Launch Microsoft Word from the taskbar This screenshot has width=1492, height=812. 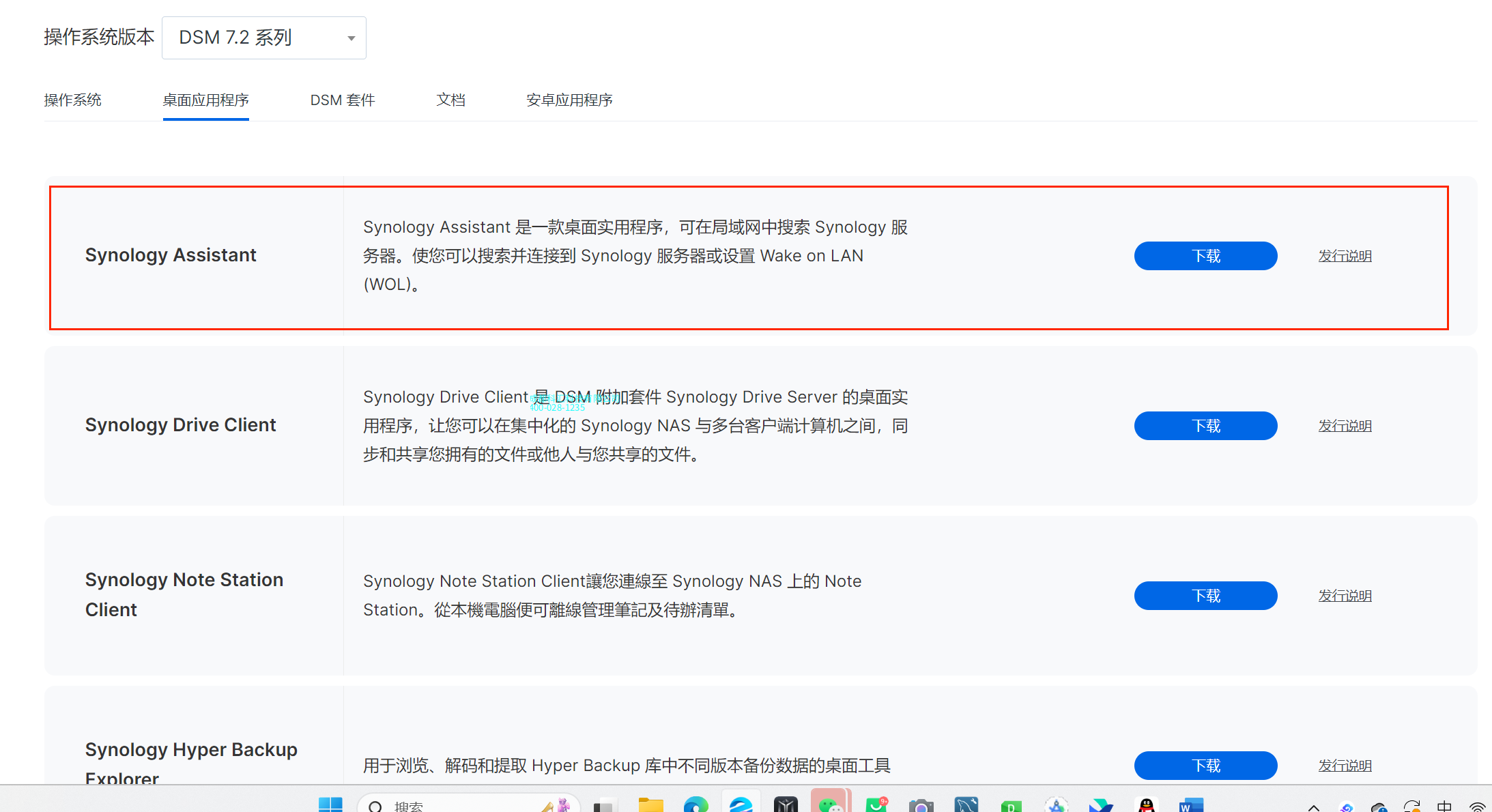(1191, 805)
